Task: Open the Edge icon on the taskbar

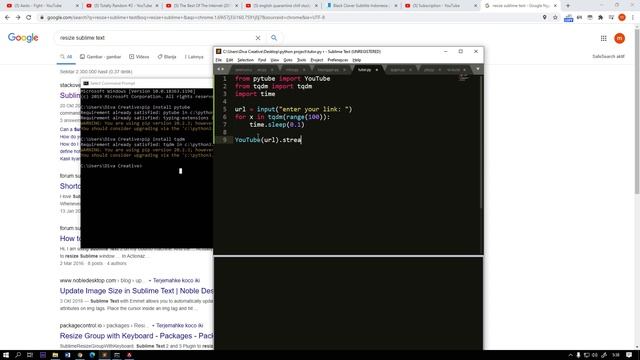Action: tap(92, 355)
